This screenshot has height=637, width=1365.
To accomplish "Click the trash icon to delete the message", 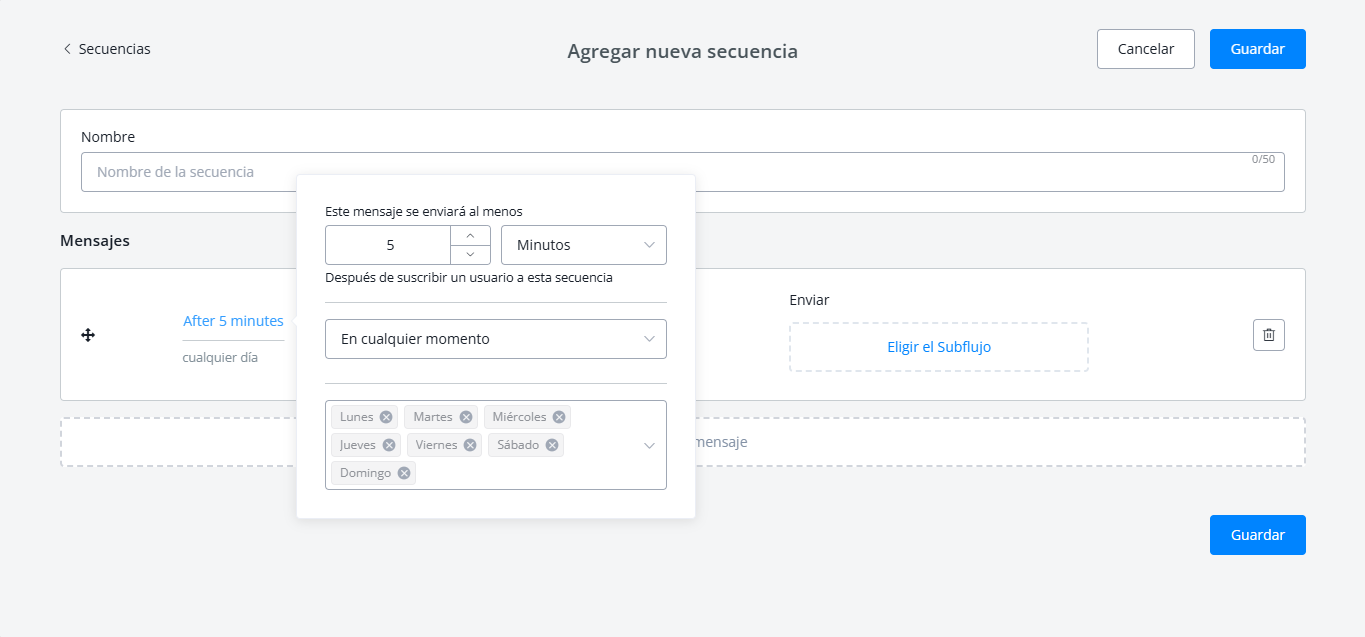I will 1268,335.
